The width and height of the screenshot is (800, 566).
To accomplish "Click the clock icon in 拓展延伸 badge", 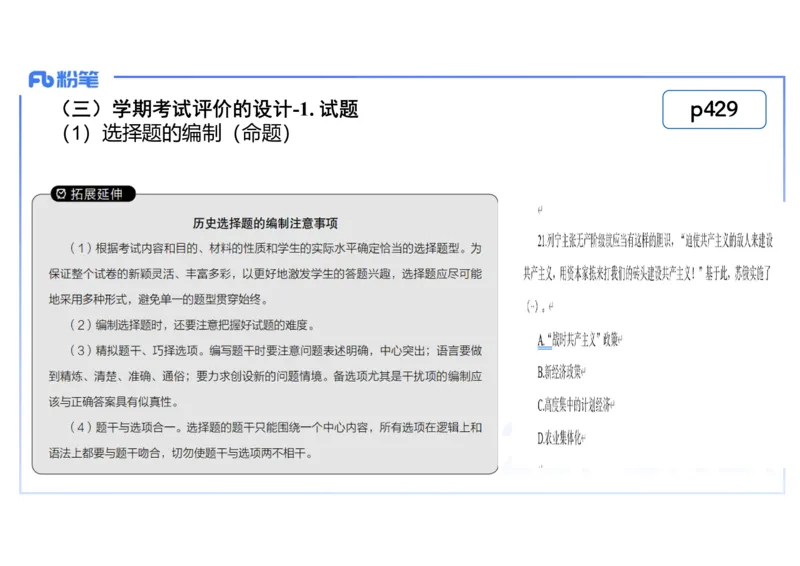I will coord(61,194).
